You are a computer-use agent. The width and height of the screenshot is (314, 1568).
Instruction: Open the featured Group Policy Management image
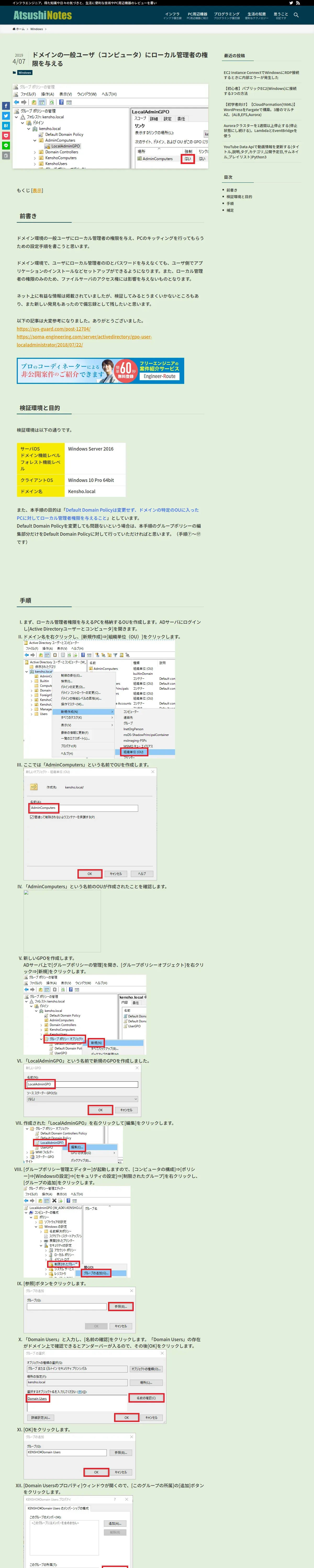[110, 125]
